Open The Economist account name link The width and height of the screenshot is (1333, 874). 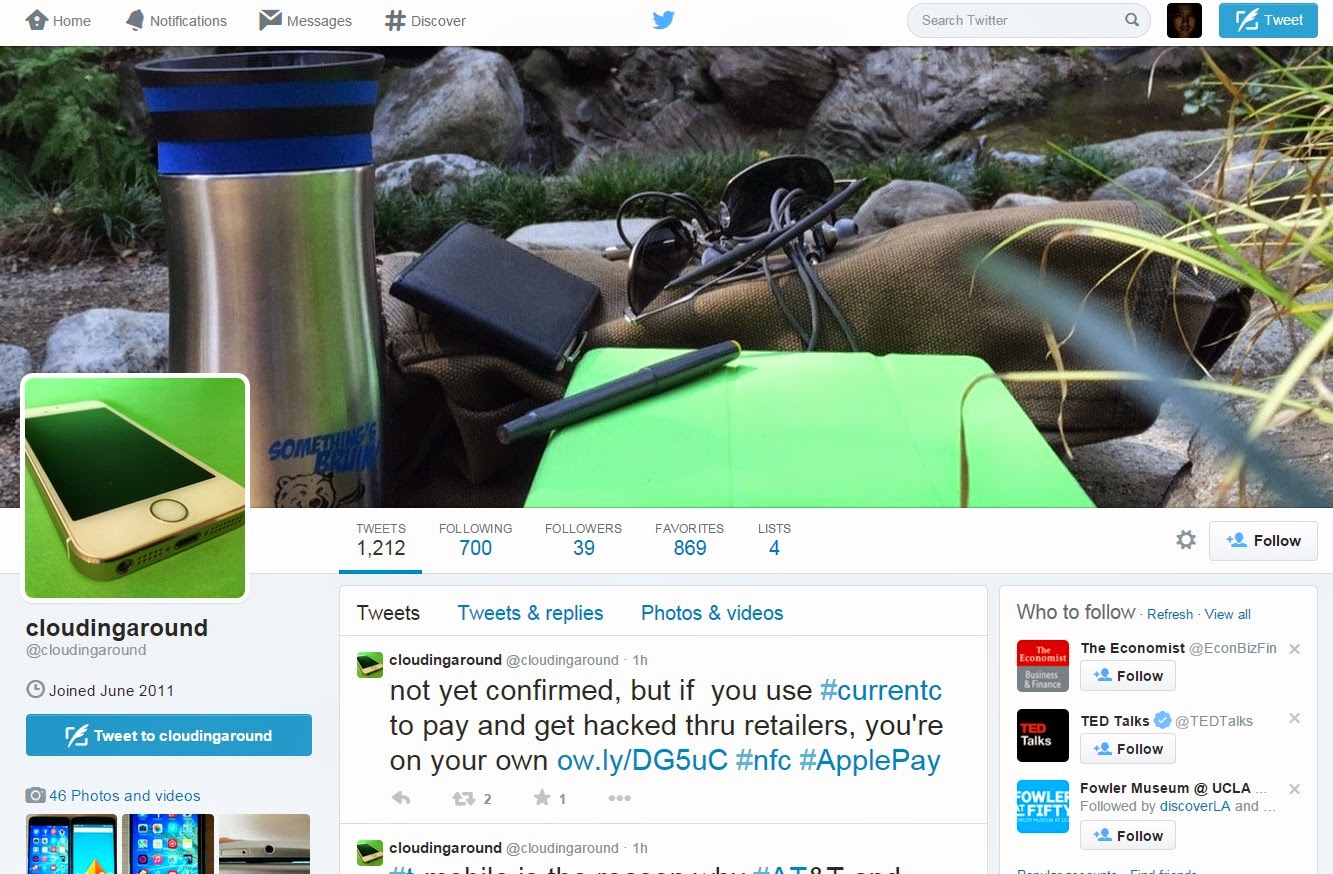coord(1133,648)
